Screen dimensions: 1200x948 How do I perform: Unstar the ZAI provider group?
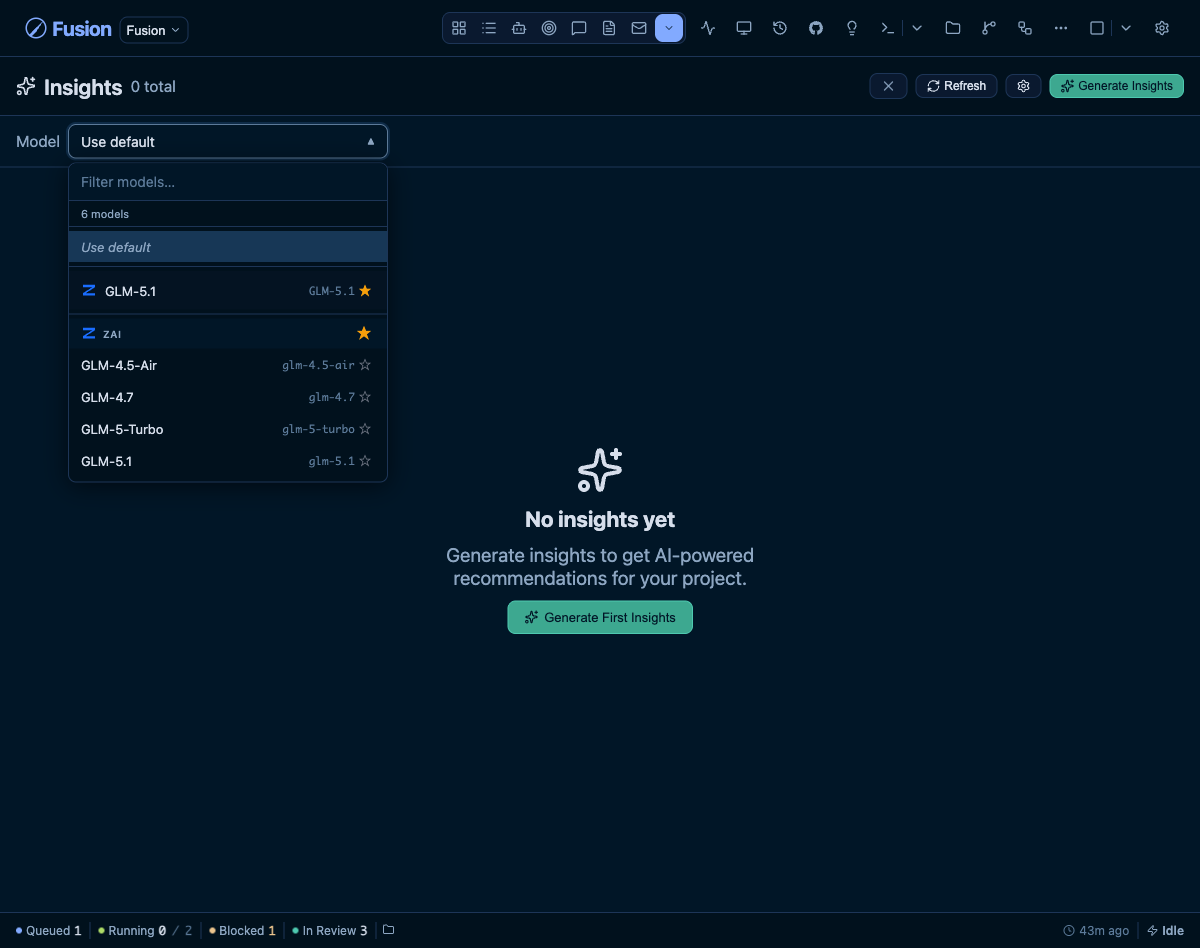364,333
